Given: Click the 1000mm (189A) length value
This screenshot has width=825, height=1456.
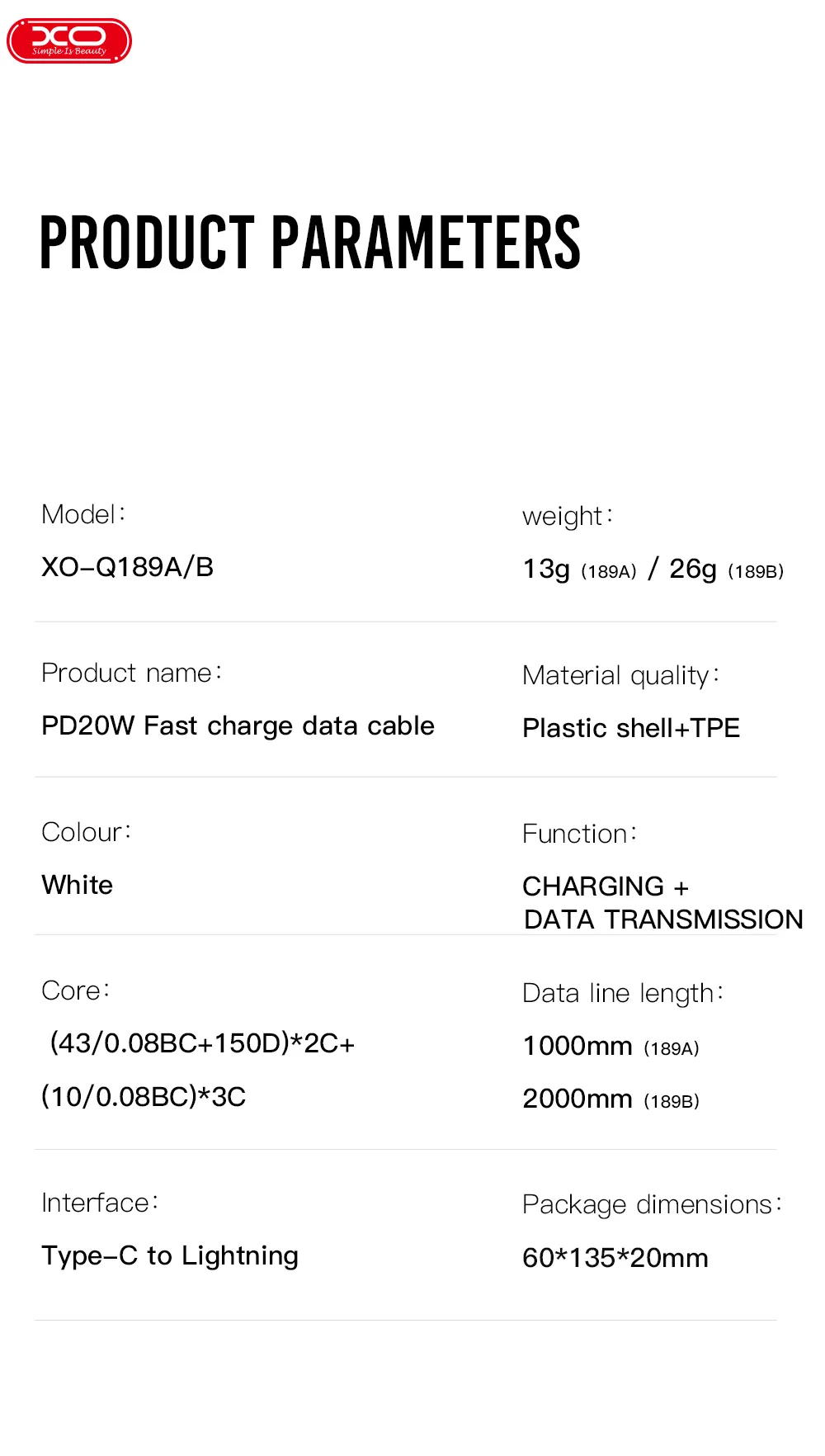Looking at the screenshot, I should click(610, 1046).
